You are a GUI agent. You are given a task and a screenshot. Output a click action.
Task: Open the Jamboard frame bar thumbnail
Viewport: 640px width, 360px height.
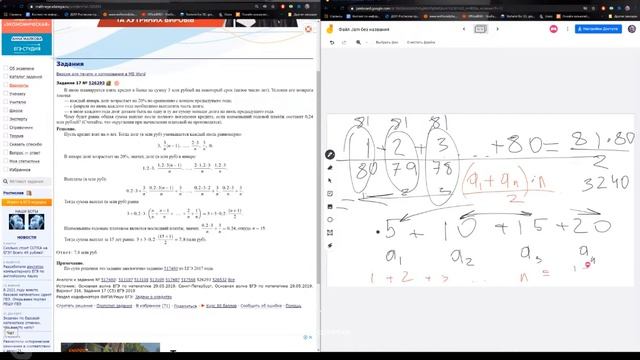(x=480, y=29)
